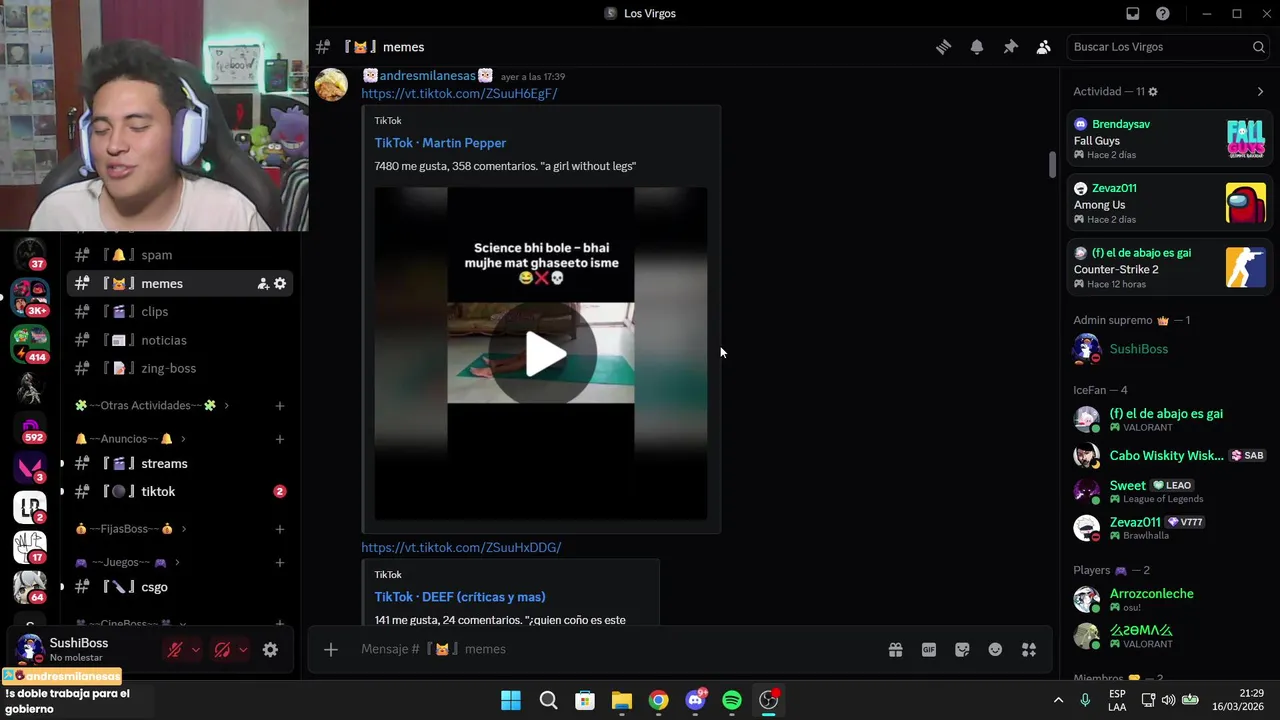Open server with 414 badge

tap(29, 344)
